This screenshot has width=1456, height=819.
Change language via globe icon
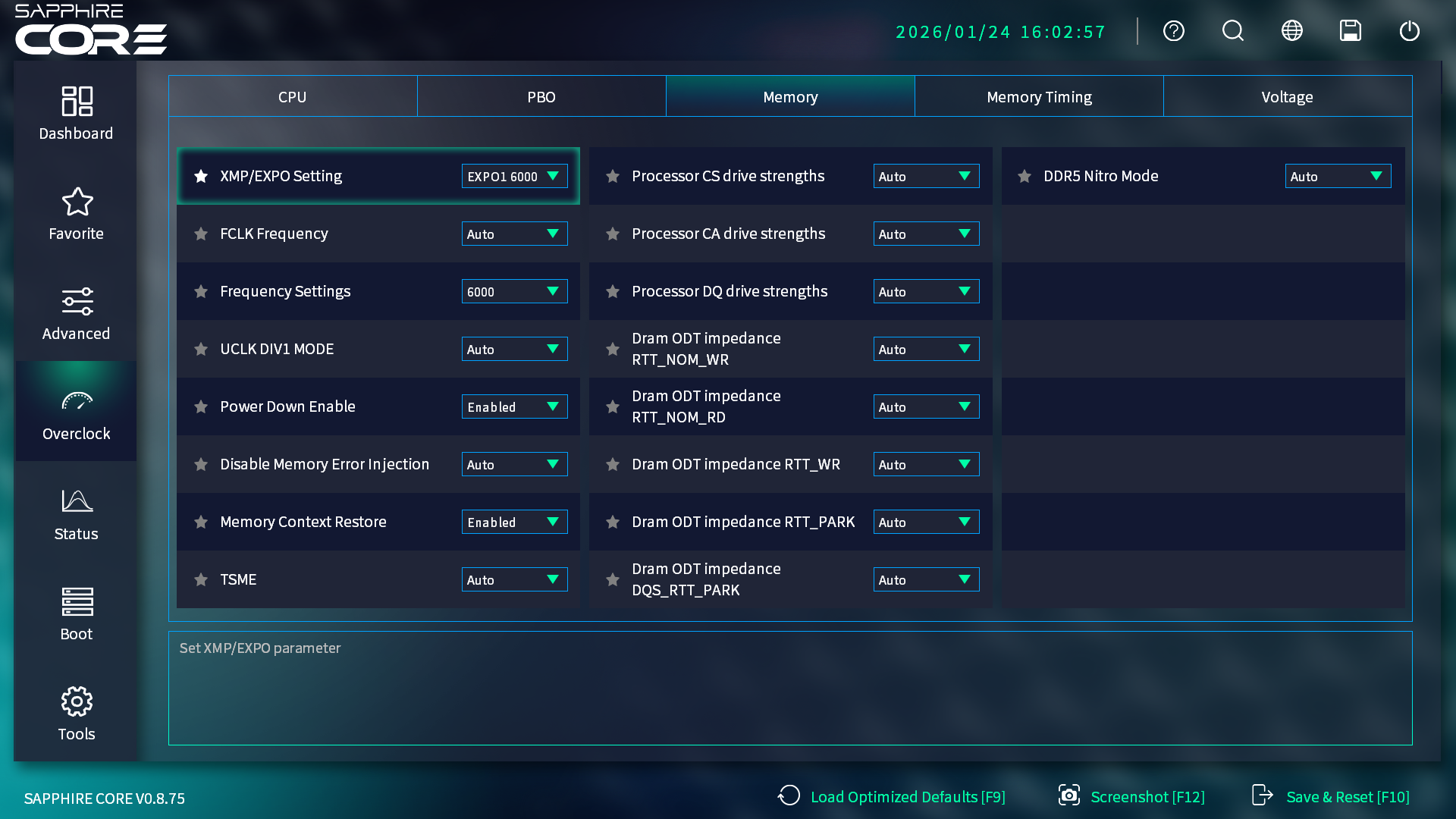(x=1292, y=31)
